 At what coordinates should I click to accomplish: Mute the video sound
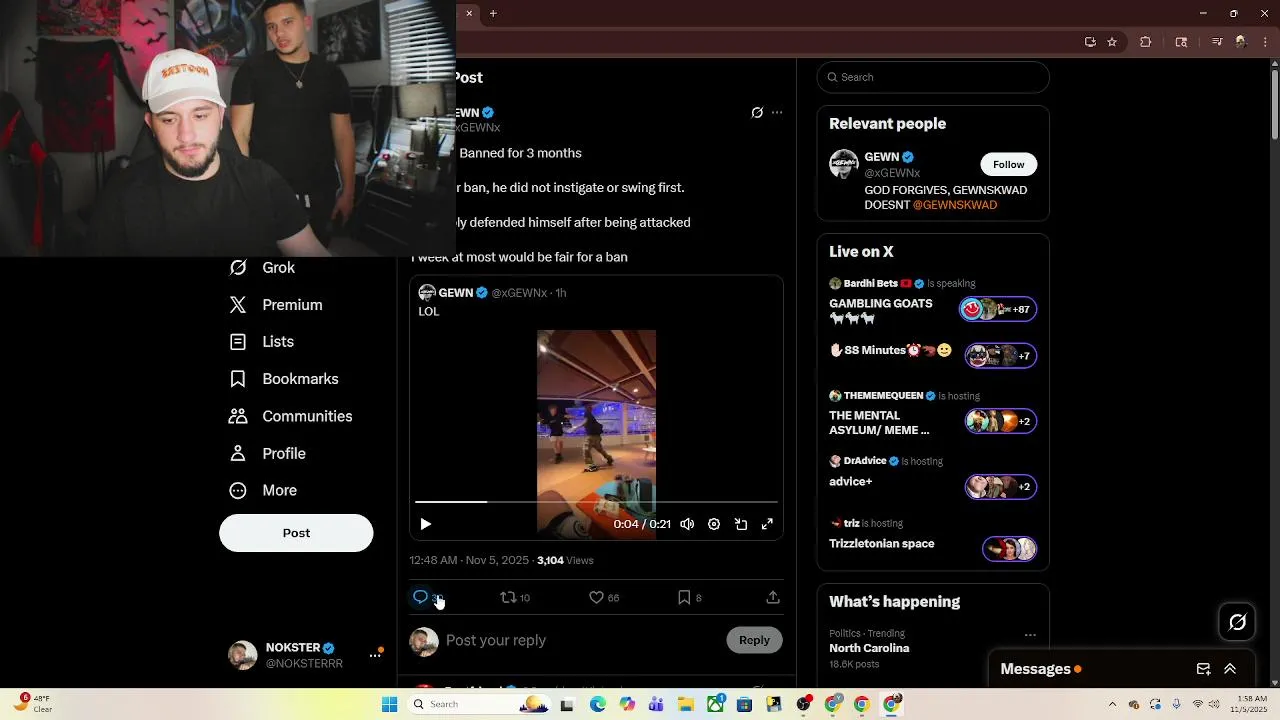pos(687,524)
